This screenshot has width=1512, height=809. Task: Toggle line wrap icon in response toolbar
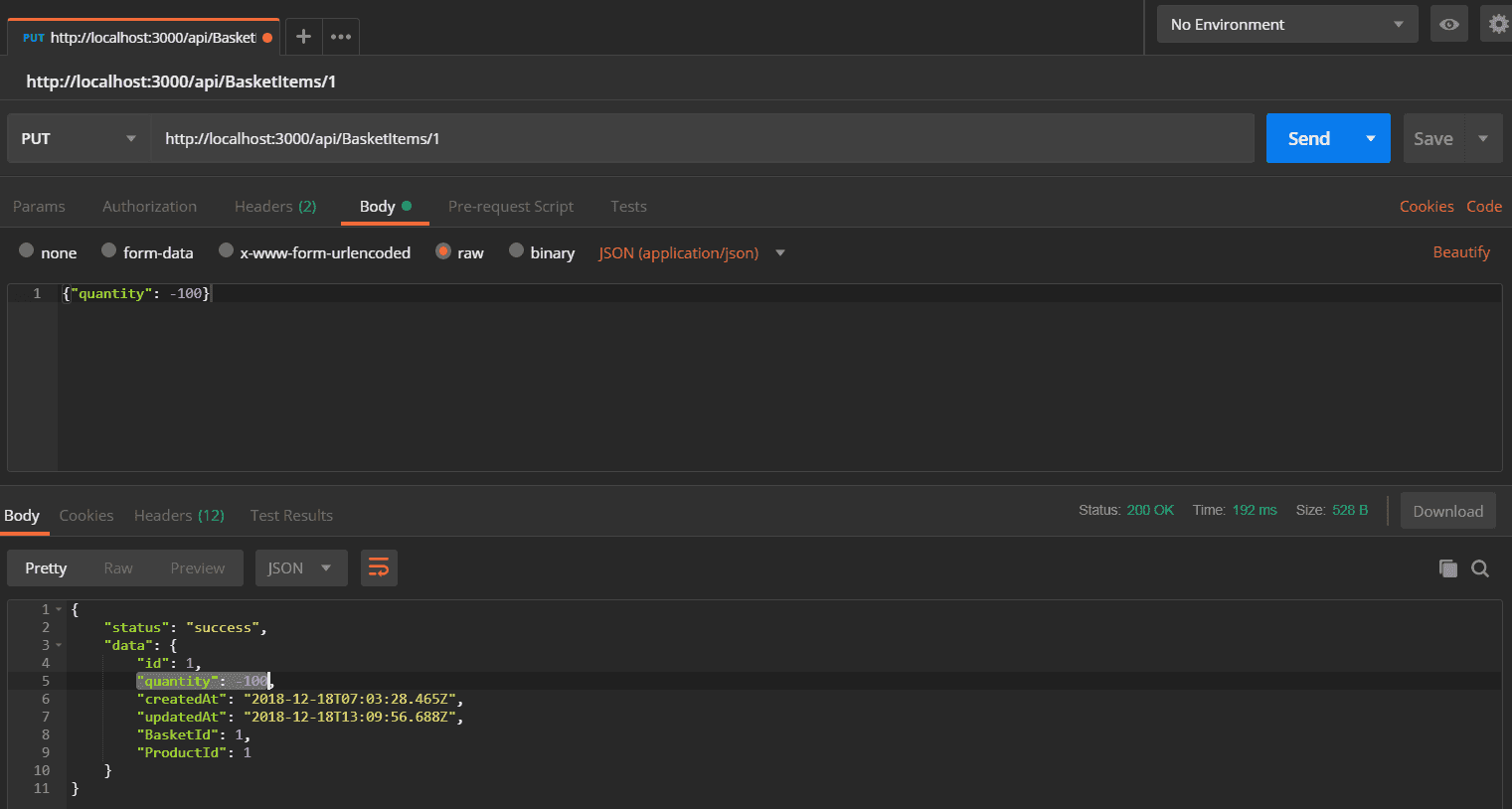pyautogui.click(x=379, y=567)
